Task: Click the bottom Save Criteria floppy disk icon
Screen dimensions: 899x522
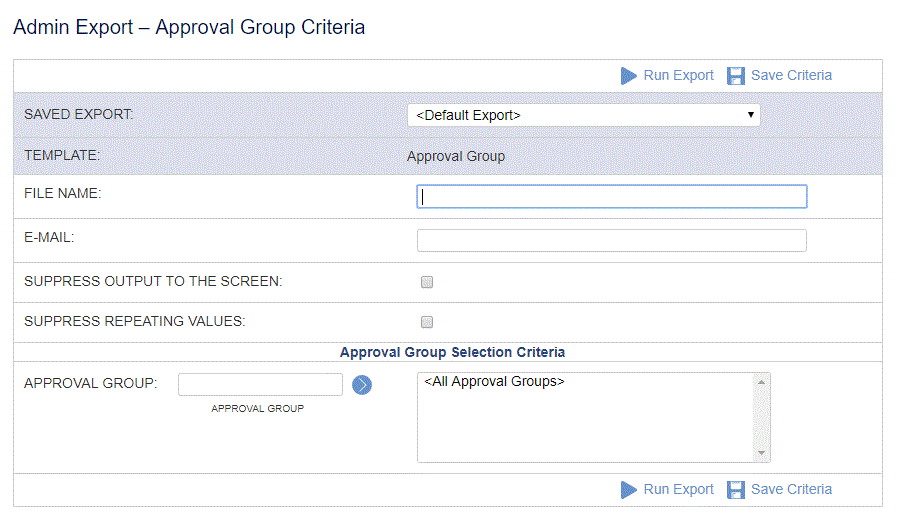Action: click(736, 490)
